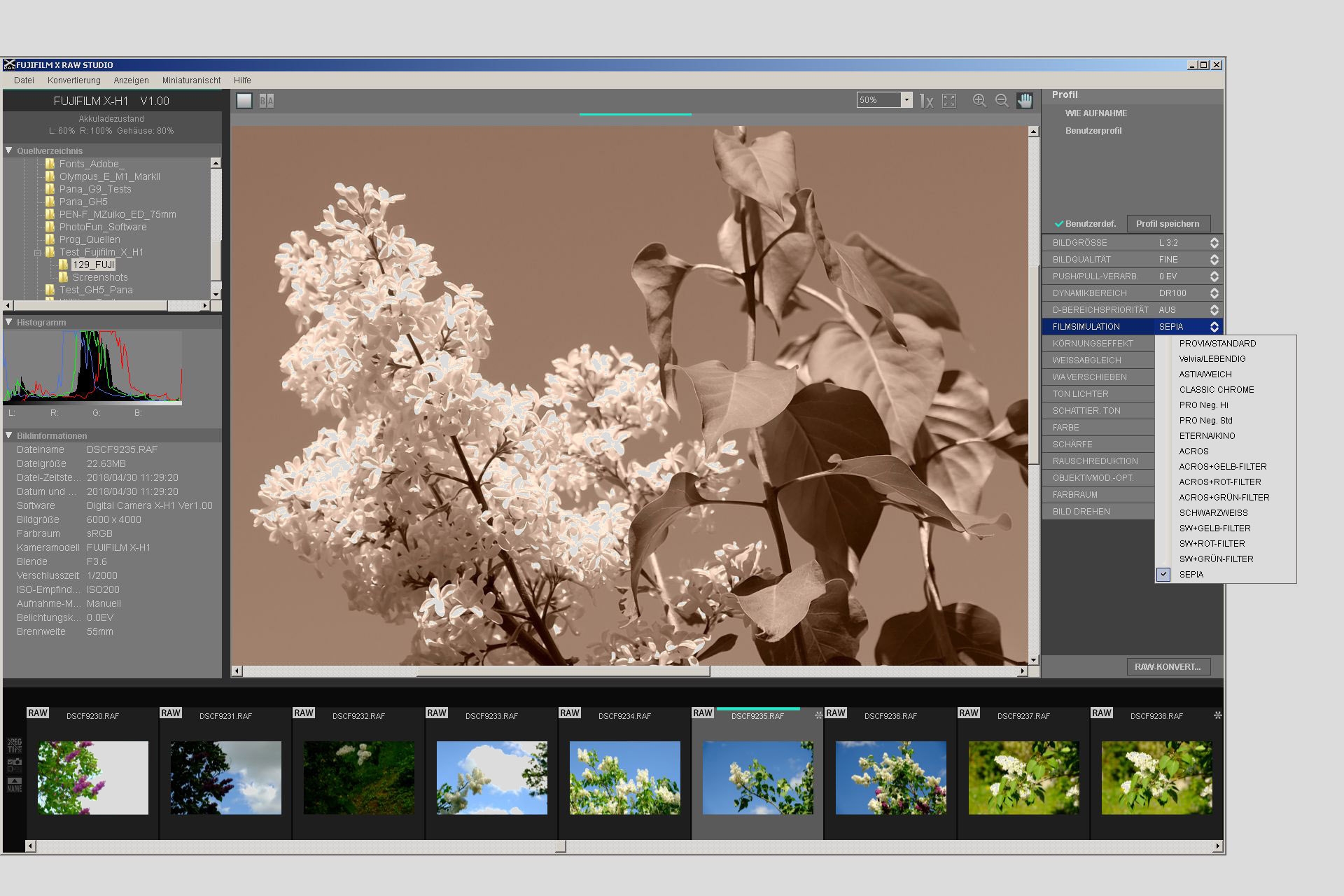Set zoom to 1x actual size
Screen dimensions: 1344x896
tap(926, 101)
